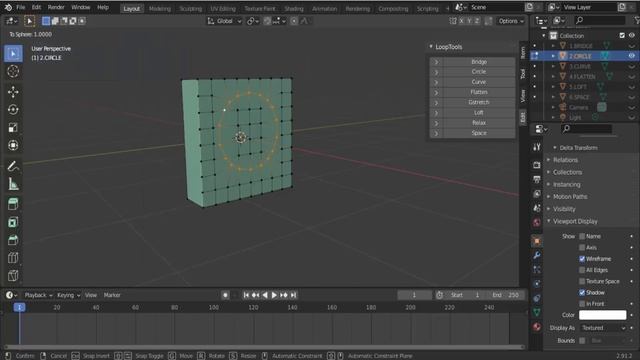Open the Tool properties tab icon
Viewport: 640px width, 360px height.
point(537,147)
